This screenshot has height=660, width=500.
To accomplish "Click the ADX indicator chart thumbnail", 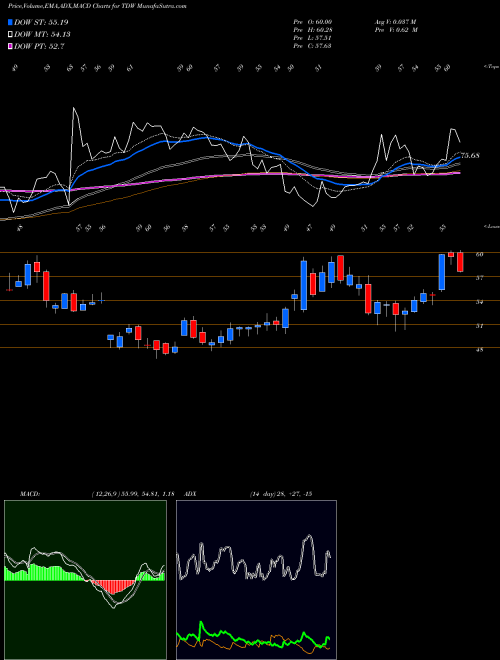I will pyautogui.click(x=256, y=580).
